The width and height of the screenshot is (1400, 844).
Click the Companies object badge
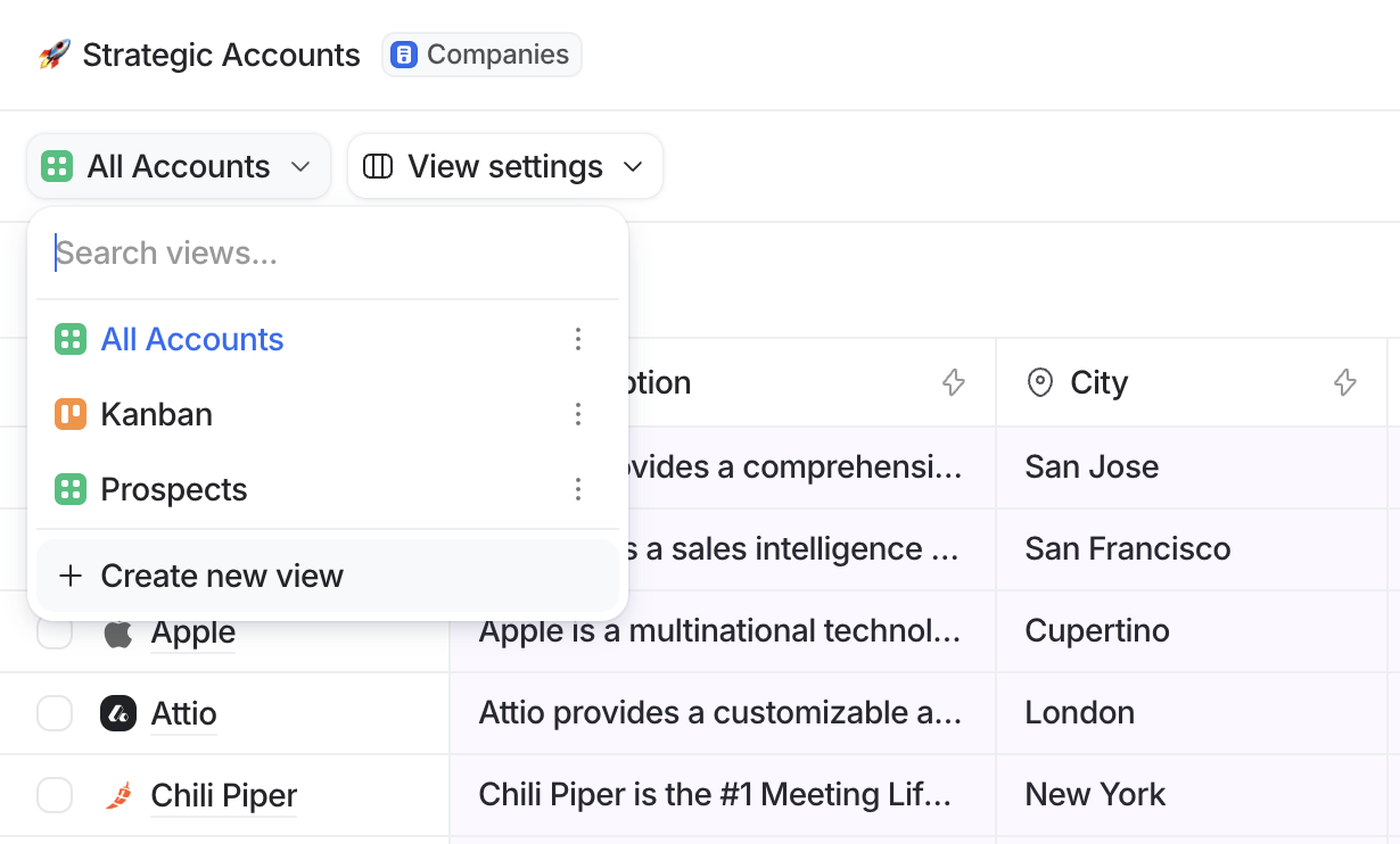click(481, 55)
